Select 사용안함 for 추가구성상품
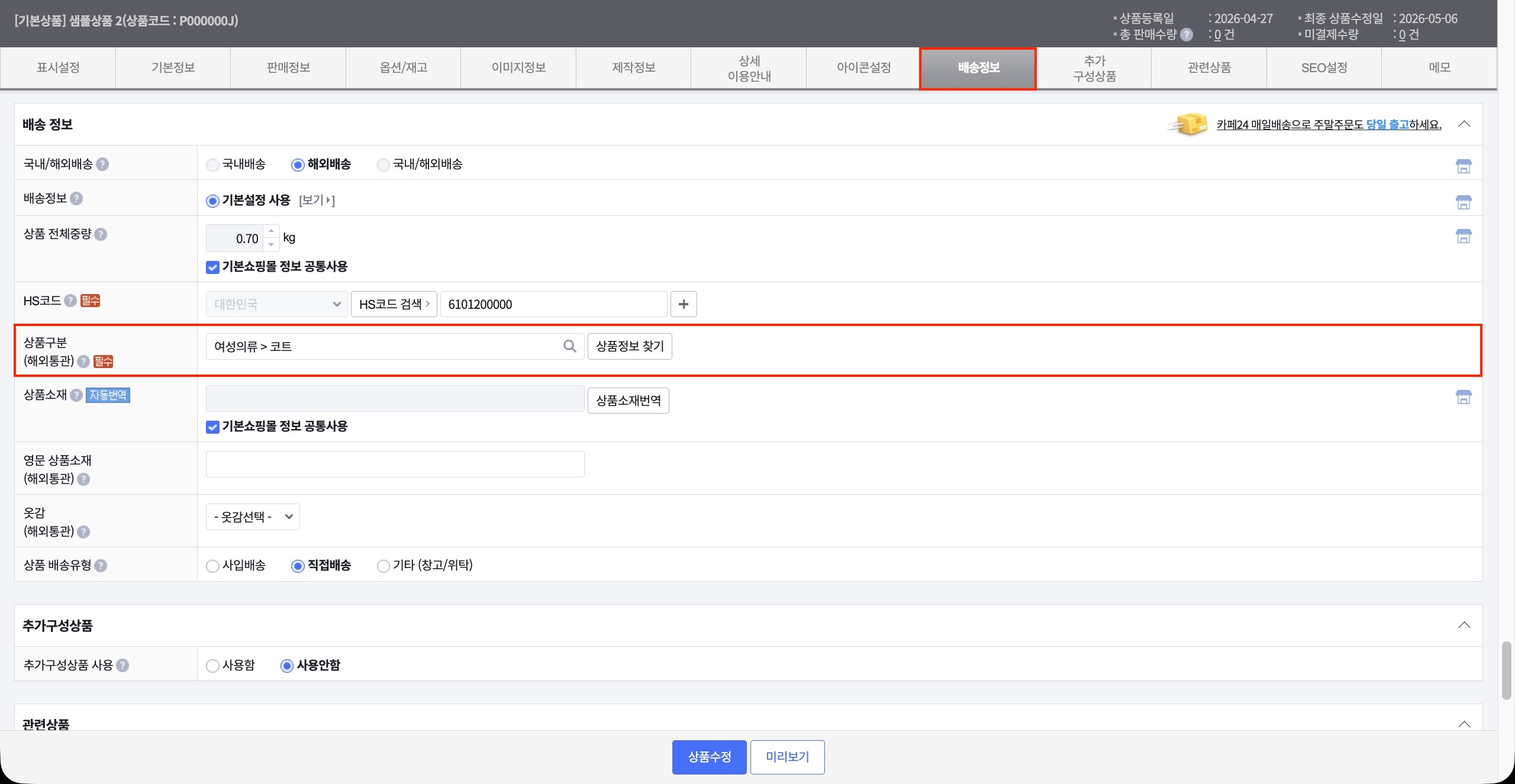The height and width of the screenshot is (784, 1515). (287, 666)
